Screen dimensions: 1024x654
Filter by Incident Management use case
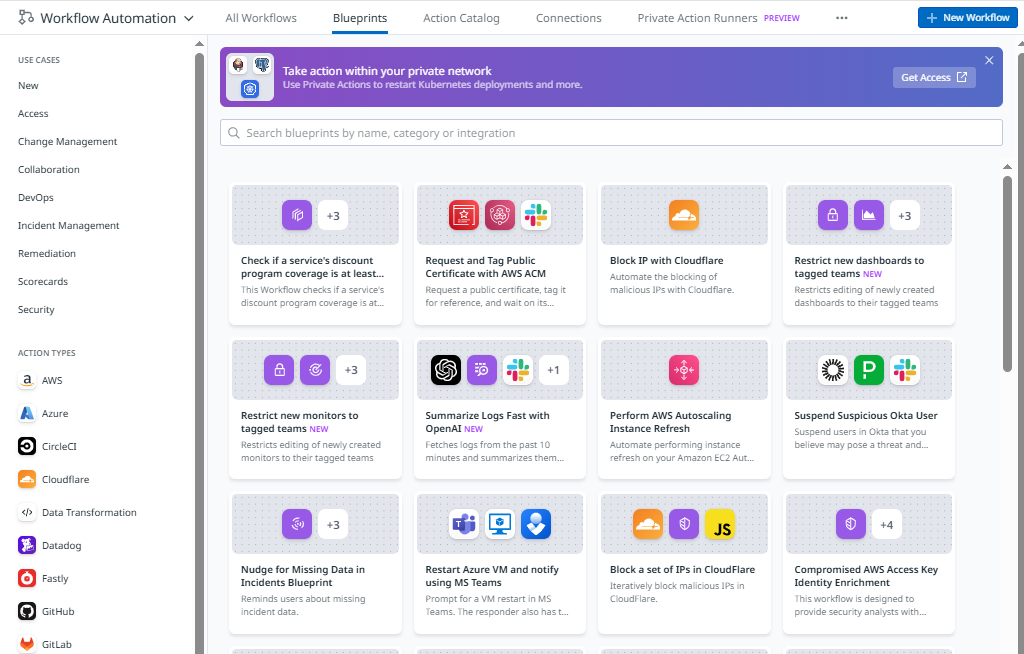point(69,225)
